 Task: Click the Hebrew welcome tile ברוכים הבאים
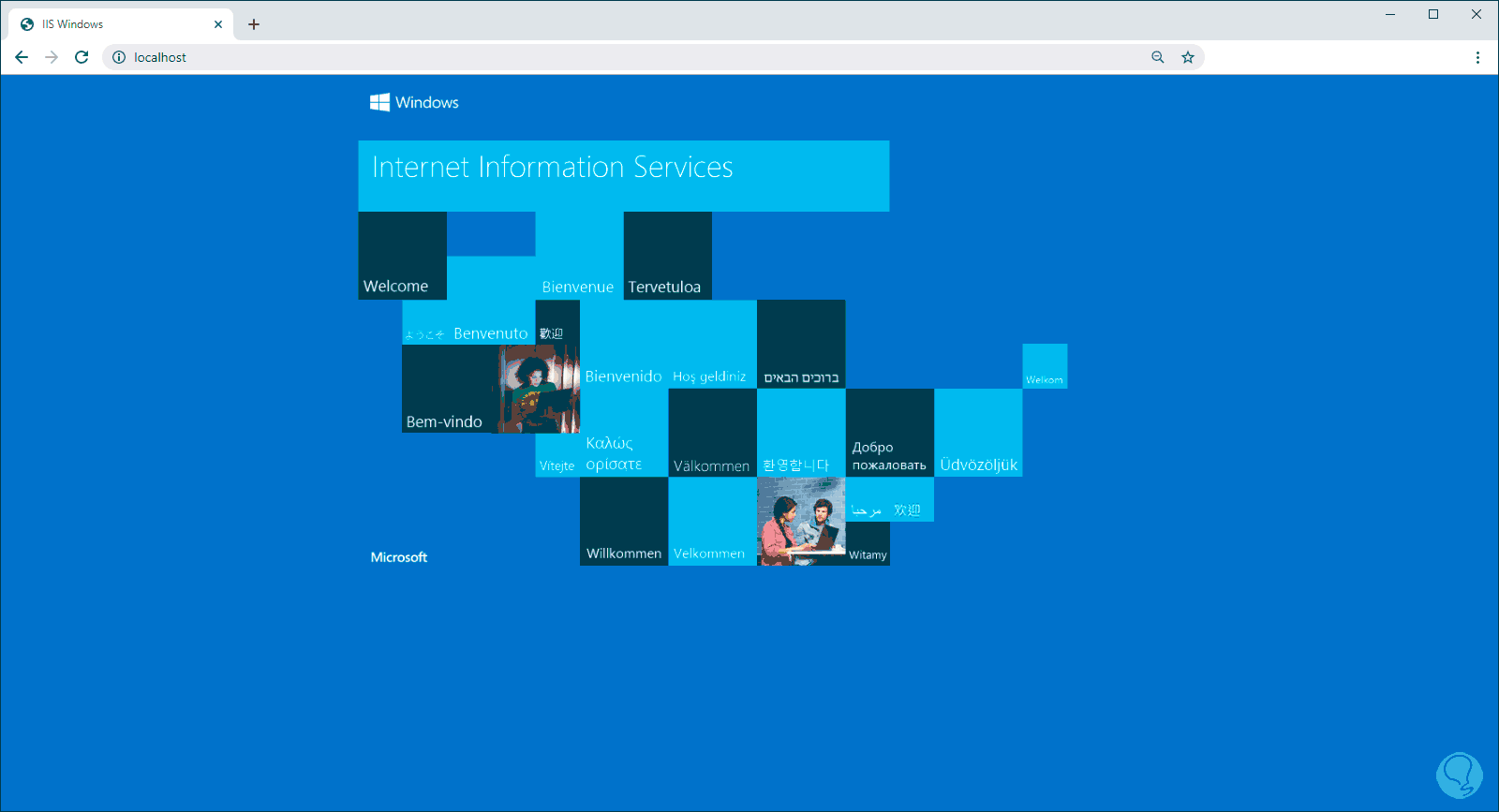pos(801,344)
